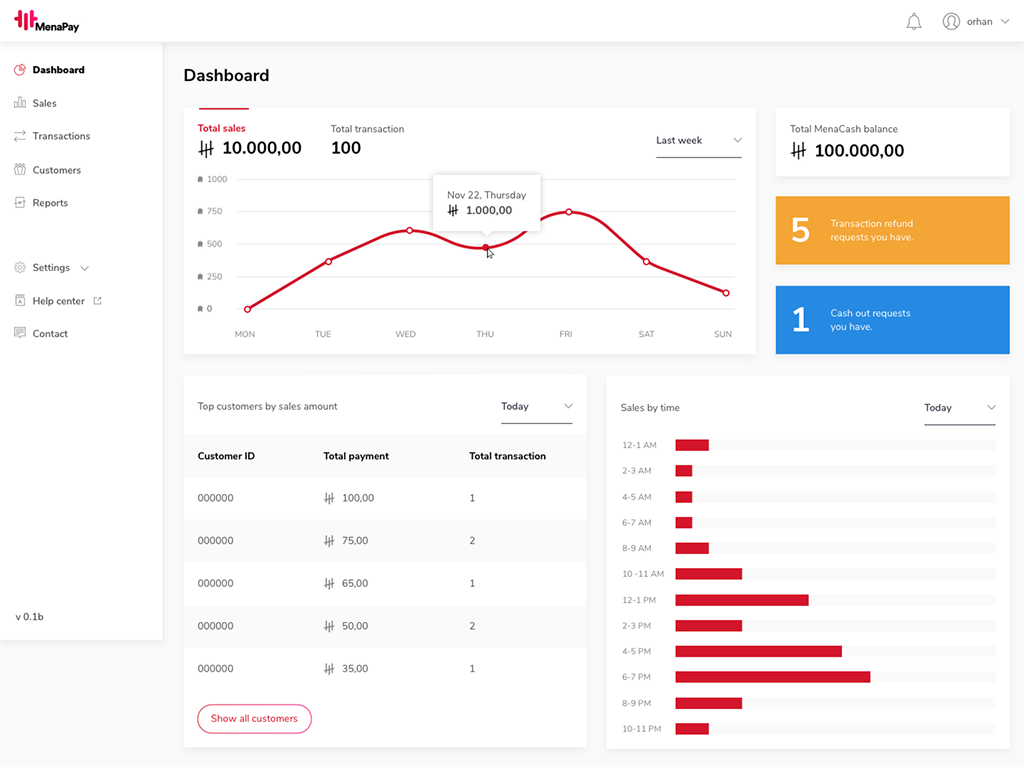
Task: Click the Transactions arrows icon
Action: (20, 136)
